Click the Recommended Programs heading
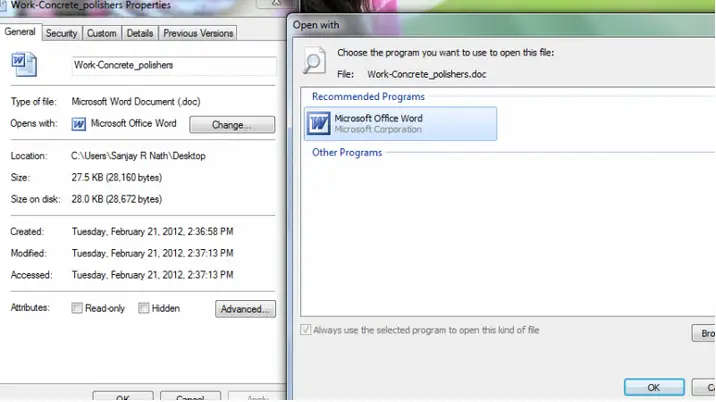716x402 pixels. (368, 96)
